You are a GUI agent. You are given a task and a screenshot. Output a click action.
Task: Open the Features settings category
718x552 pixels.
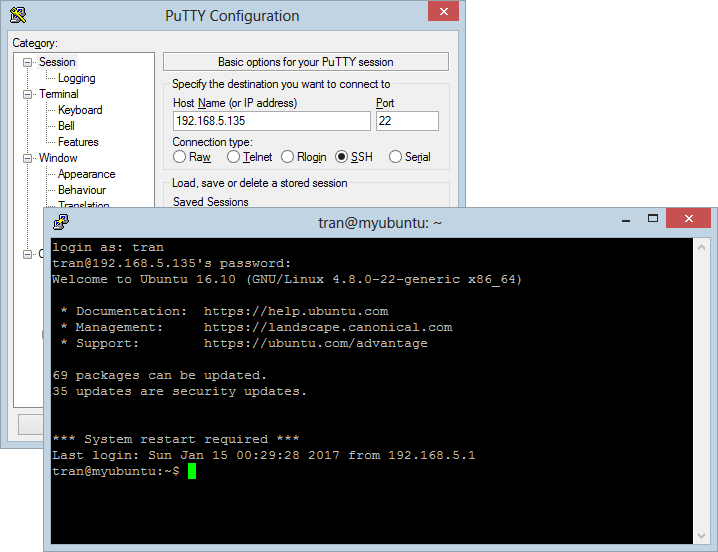pyautogui.click(x=78, y=142)
